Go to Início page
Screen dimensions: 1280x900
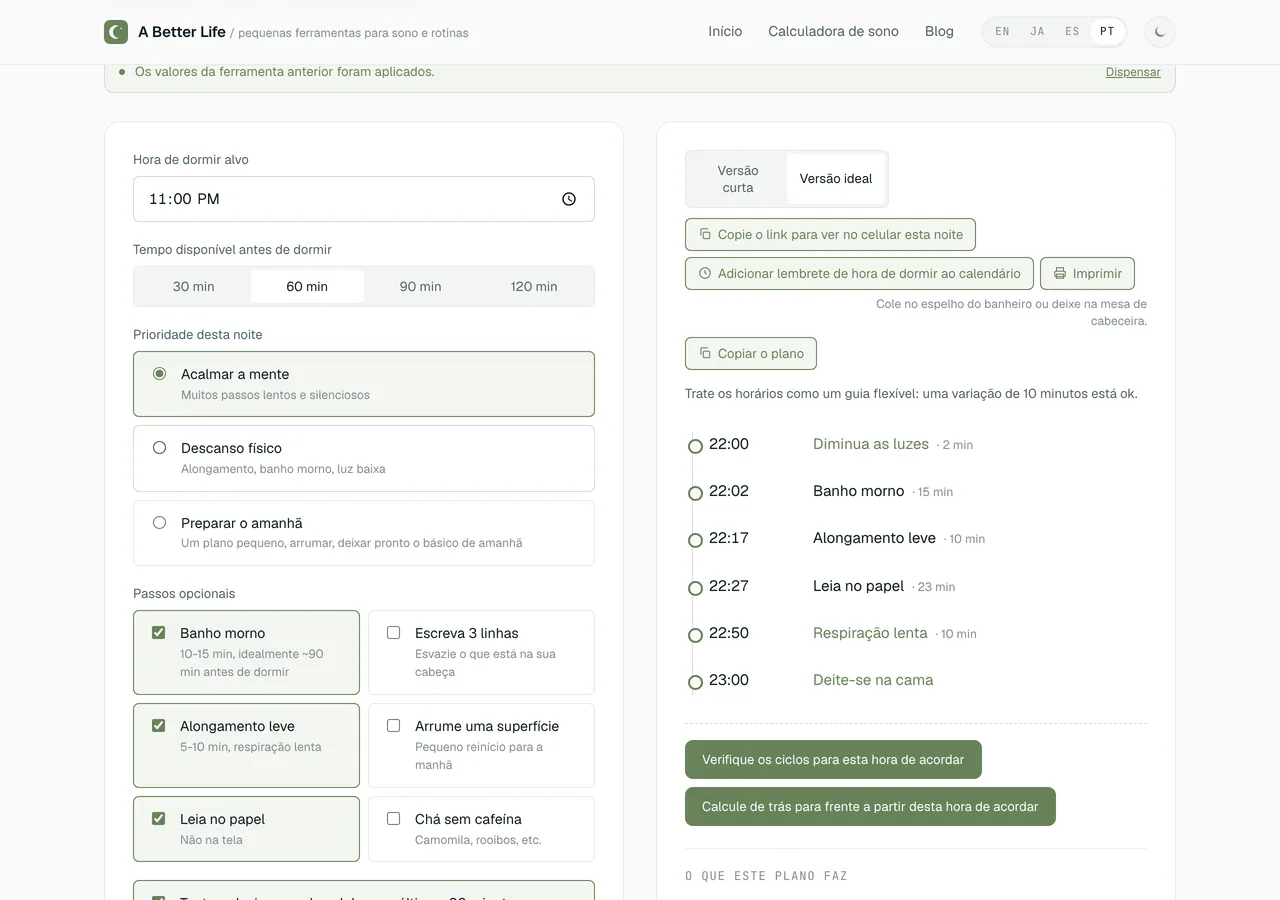[725, 32]
